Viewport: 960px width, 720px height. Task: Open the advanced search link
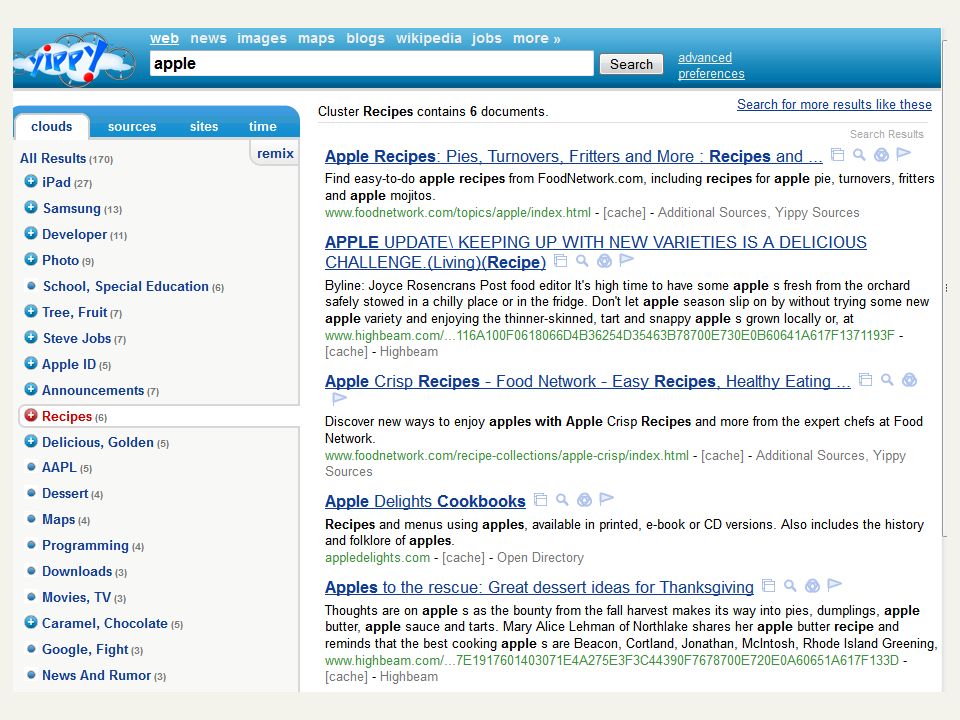(x=705, y=58)
